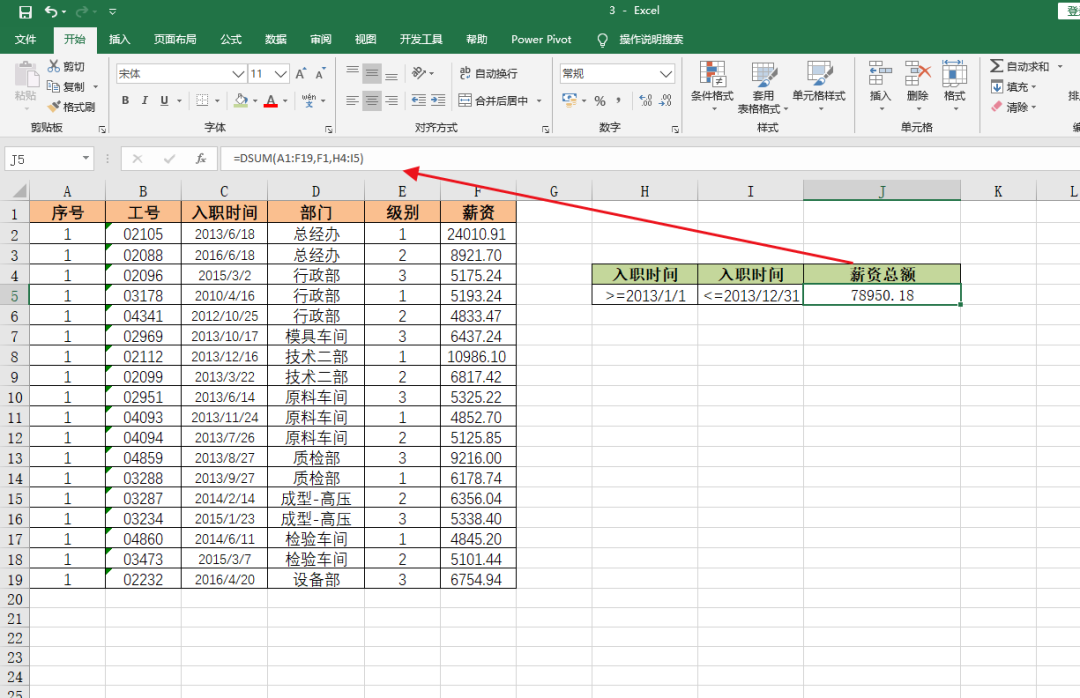
Task: Increase font size with larger A icon
Action: pyautogui.click(x=301, y=74)
